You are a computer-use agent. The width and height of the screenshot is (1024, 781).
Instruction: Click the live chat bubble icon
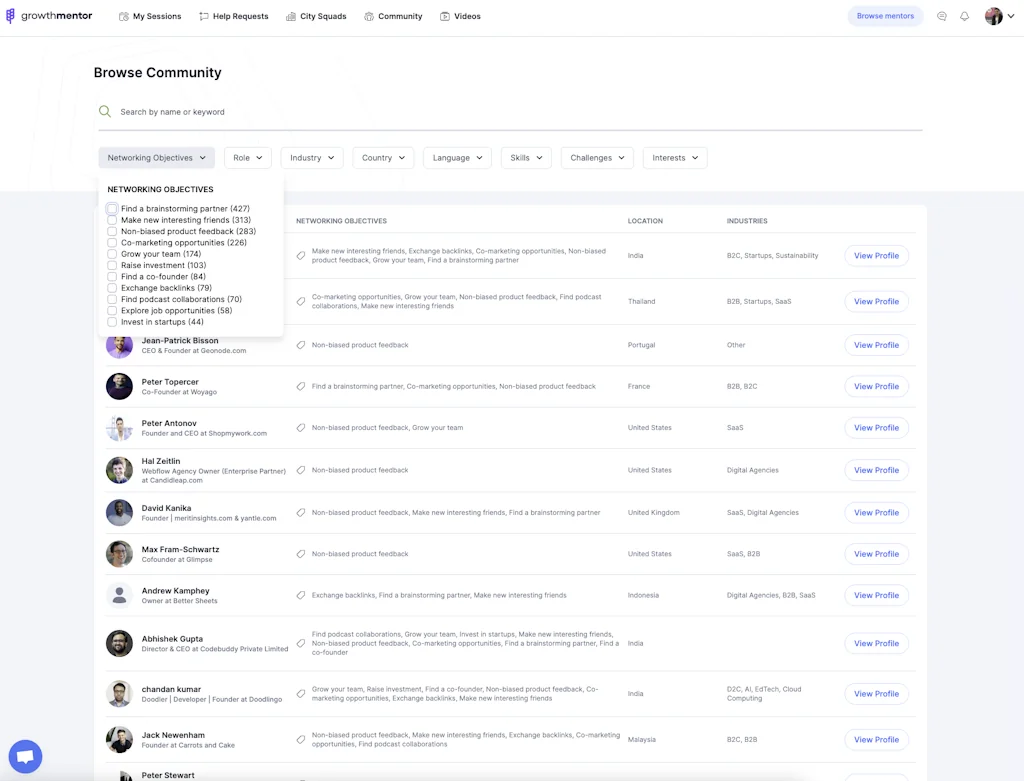pos(24,756)
